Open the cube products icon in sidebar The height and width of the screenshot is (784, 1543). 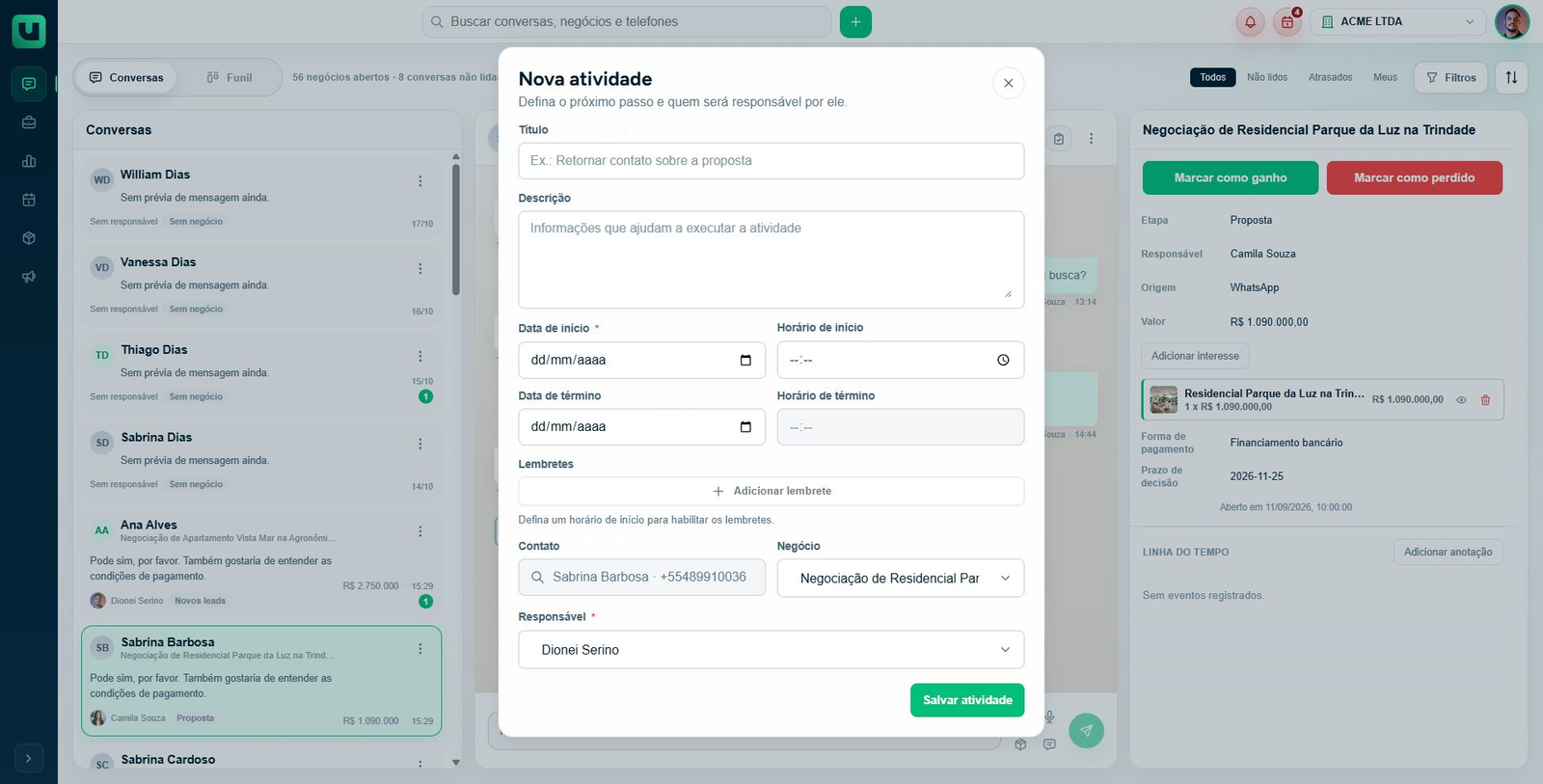(x=29, y=238)
